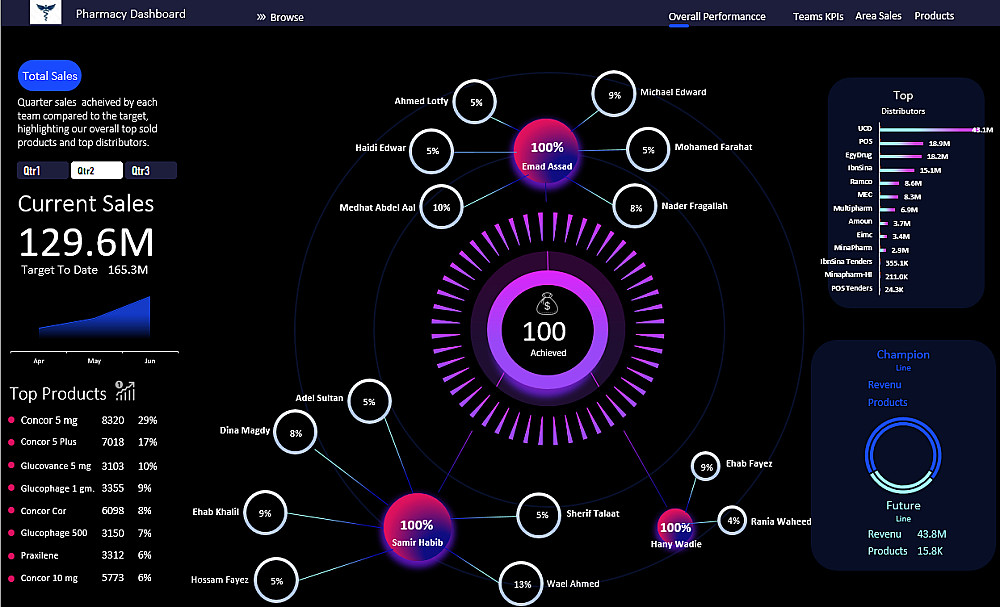The height and width of the screenshot is (607, 1000).
Task: Click Medhat Abdel Aal's 10% circle
Action: [x=441, y=207]
